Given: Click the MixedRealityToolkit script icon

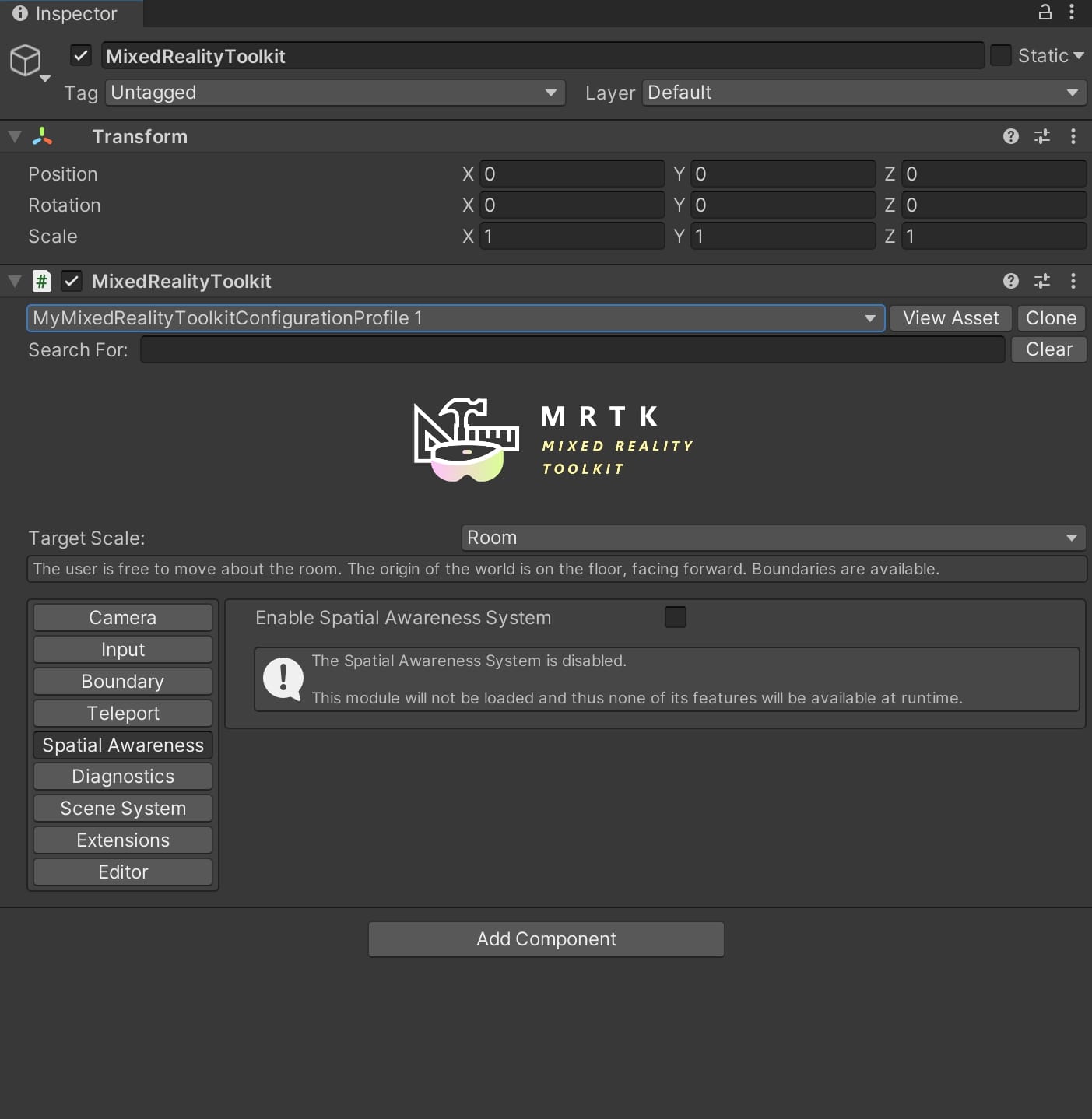Looking at the screenshot, I should (x=42, y=281).
